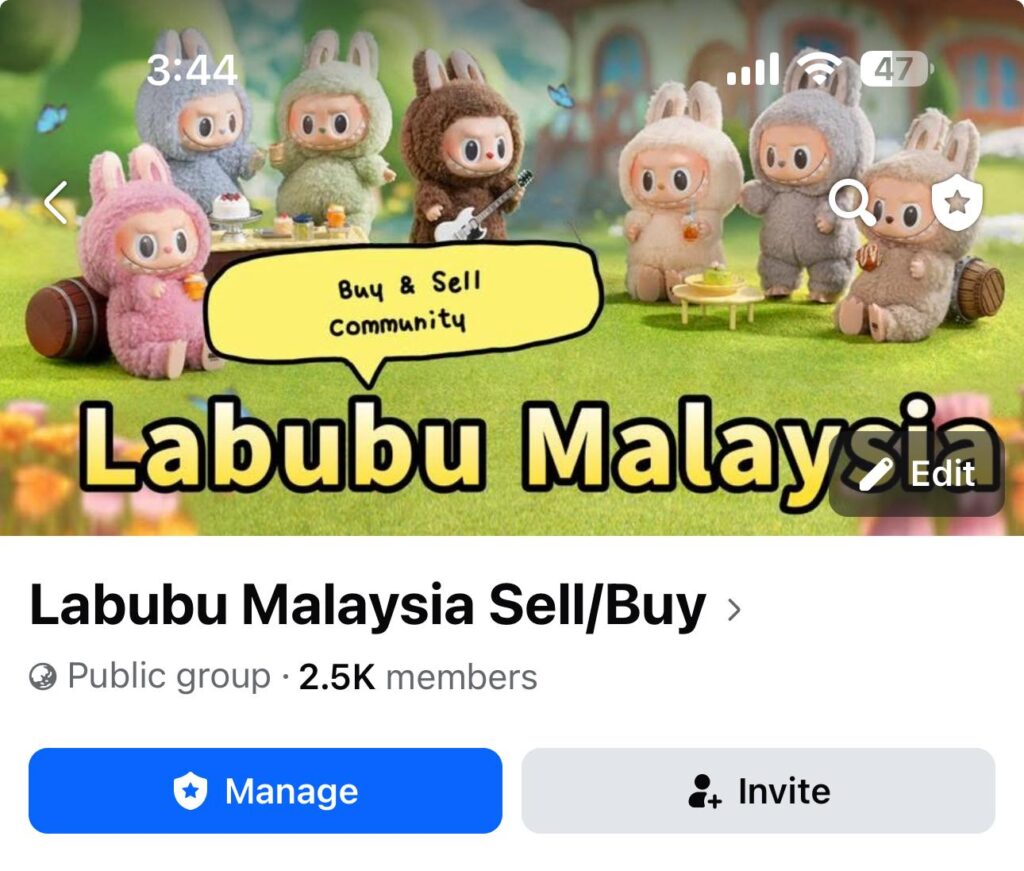This screenshot has width=1024, height=871.
Task: Open the Manage group button
Action: point(265,791)
